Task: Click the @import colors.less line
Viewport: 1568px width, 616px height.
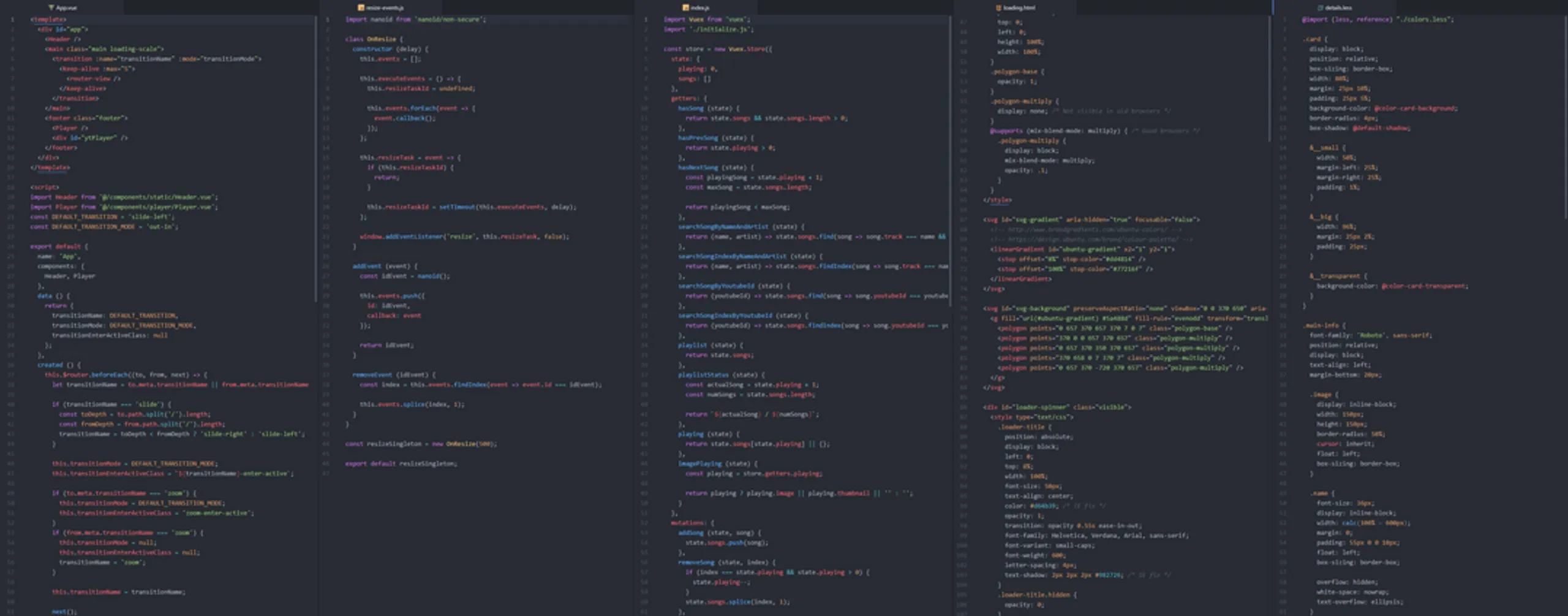Action: click(x=1377, y=20)
